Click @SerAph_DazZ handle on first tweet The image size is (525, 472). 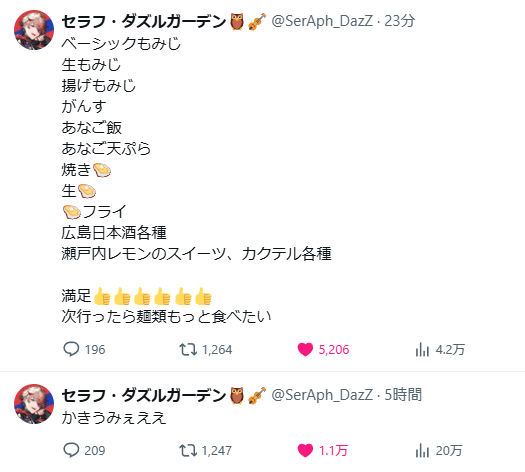click(322, 21)
